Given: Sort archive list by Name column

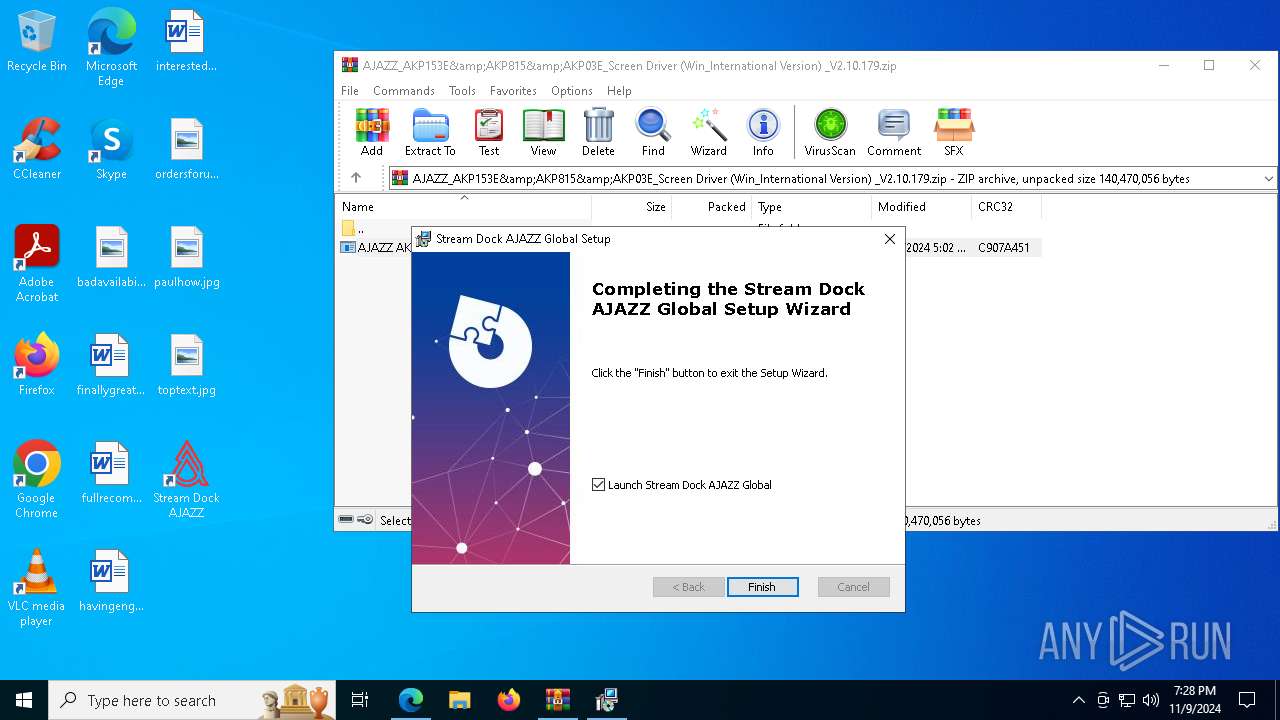Looking at the screenshot, I should pos(463,207).
